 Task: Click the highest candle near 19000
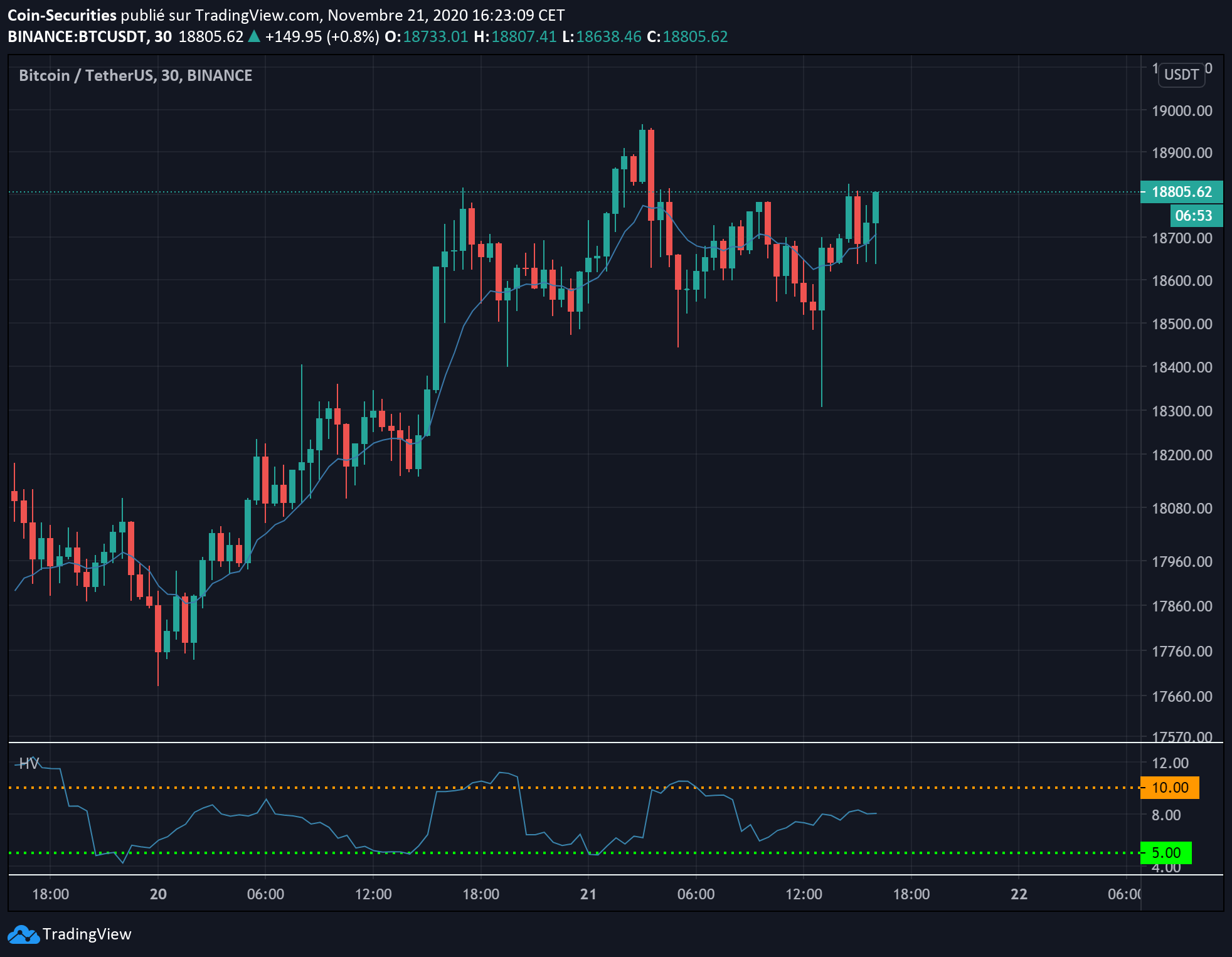(x=642, y=156)
